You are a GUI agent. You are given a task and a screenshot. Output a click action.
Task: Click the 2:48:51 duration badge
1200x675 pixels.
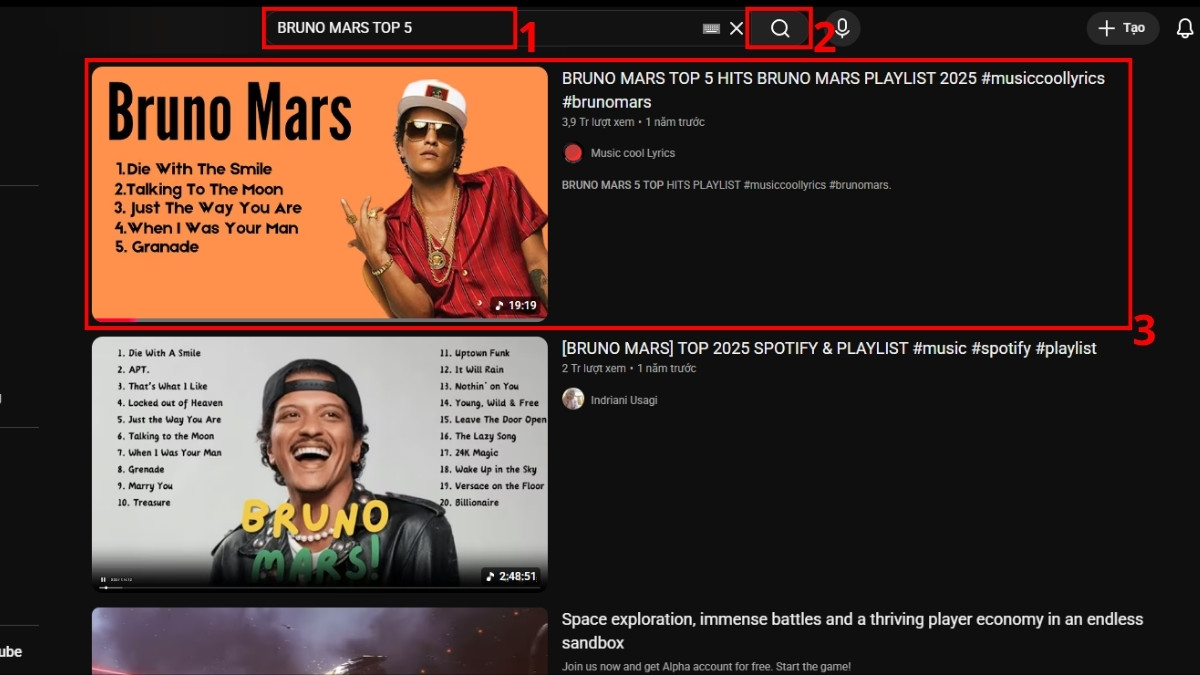click(510, 576)
